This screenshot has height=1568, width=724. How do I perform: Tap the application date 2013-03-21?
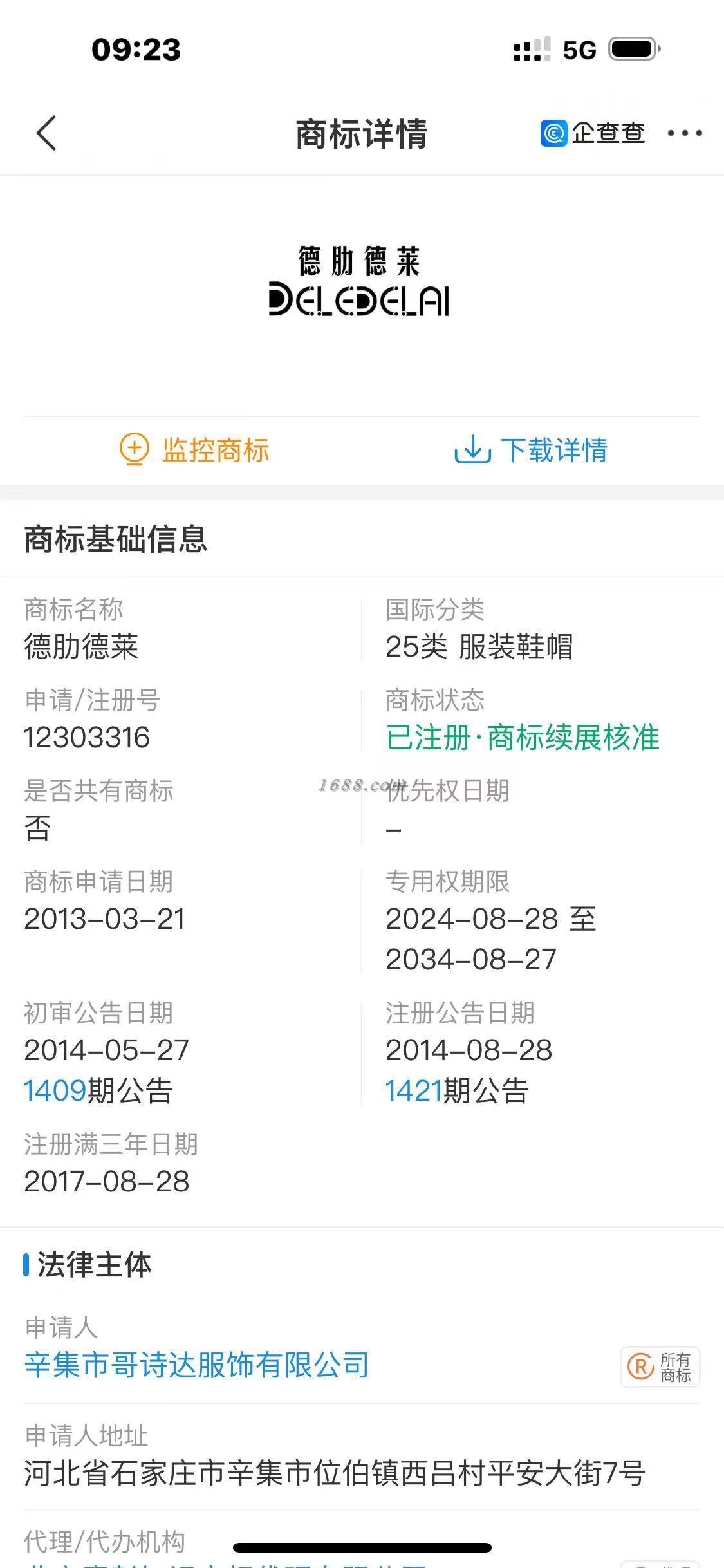pos(105,919)
